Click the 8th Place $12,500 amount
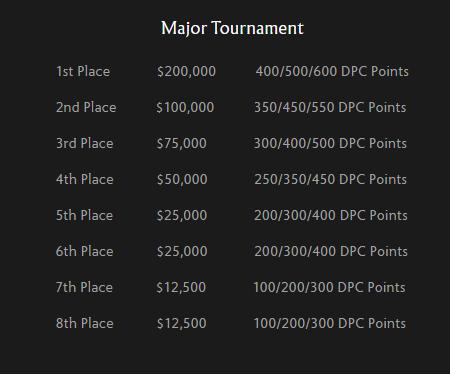Image resolution: width=450 pixels, height=374 pixels. (x=182, y=323)
